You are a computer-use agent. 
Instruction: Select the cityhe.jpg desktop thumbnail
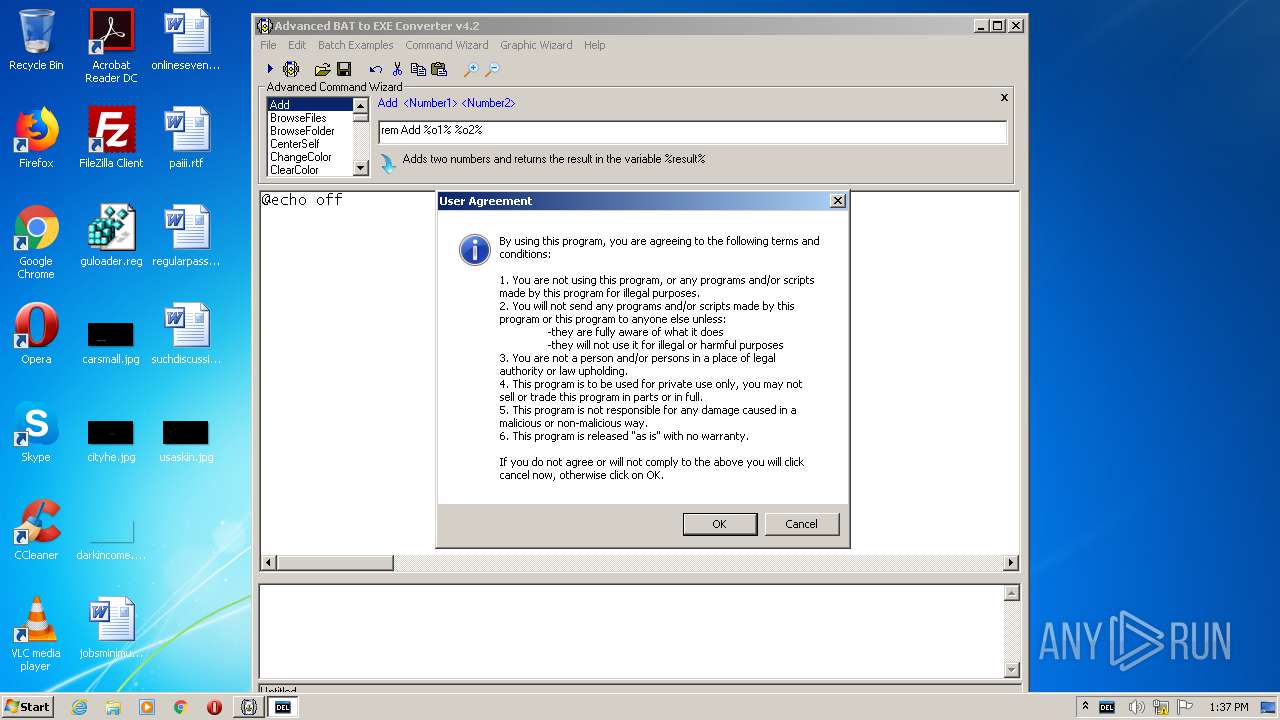pos(111,440)
